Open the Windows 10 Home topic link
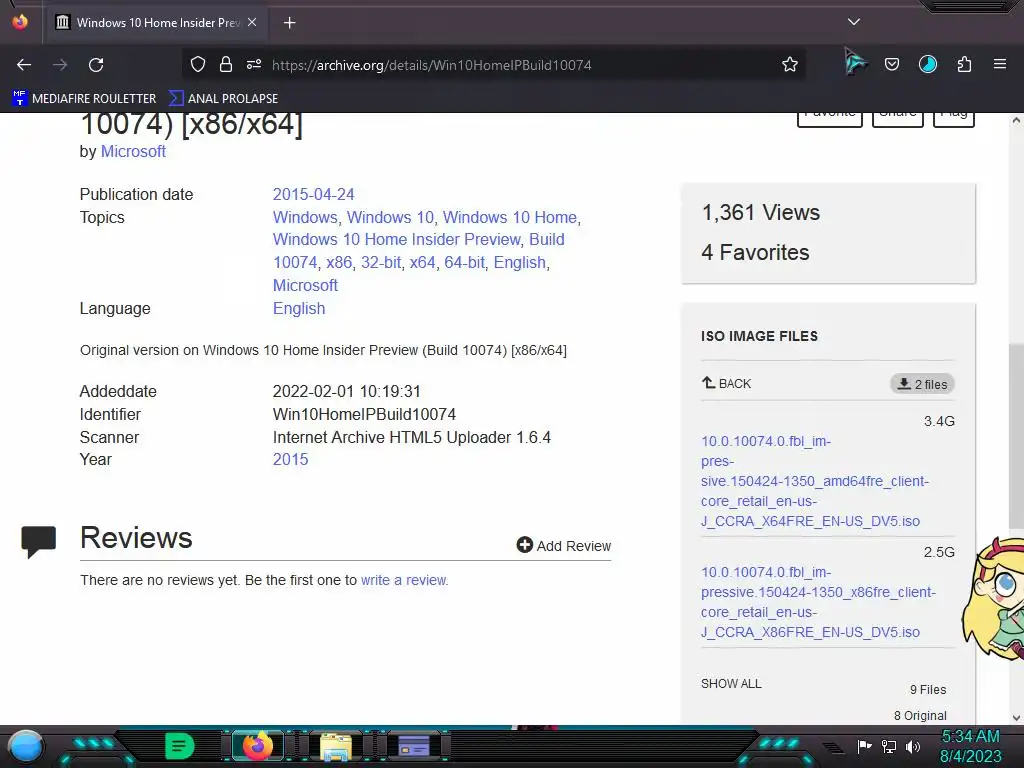The height and width of the screenshot is (768, 1024). point(510,217)
